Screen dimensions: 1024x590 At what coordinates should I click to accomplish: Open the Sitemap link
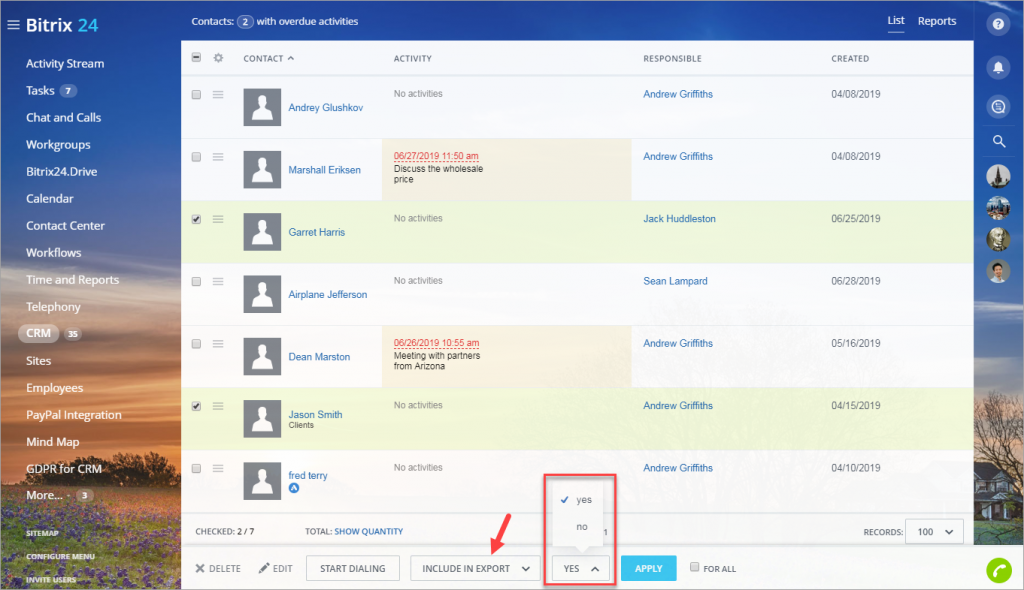(42, 533)
